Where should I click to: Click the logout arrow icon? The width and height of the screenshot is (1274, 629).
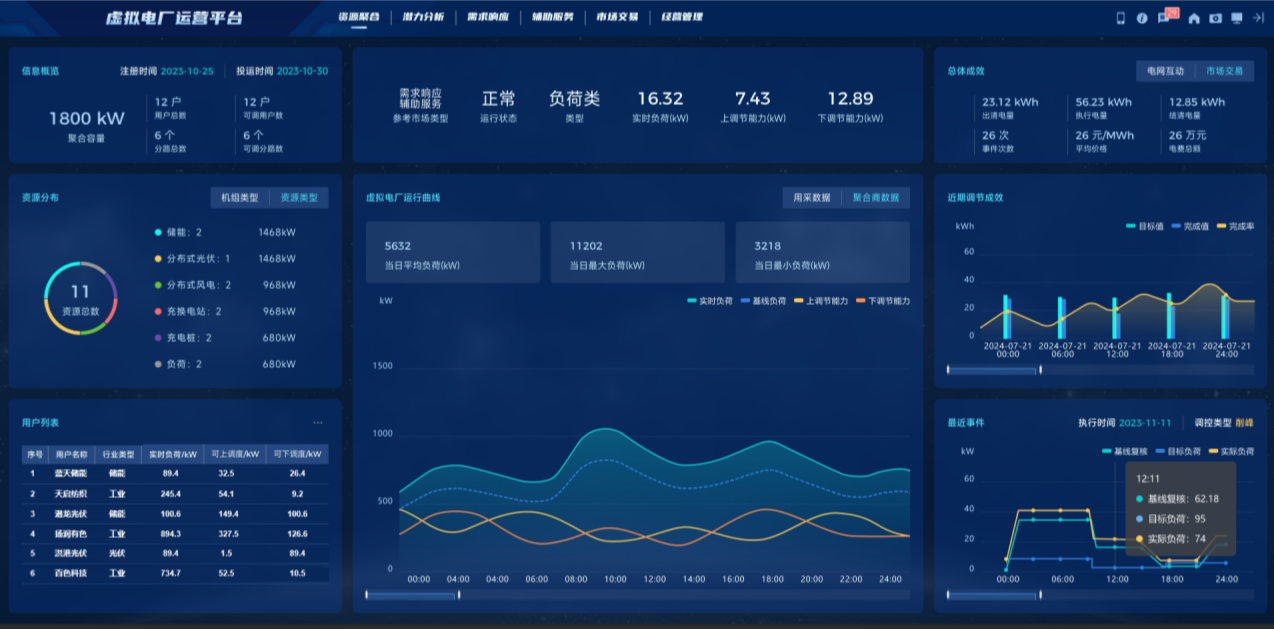[1258, 18]
